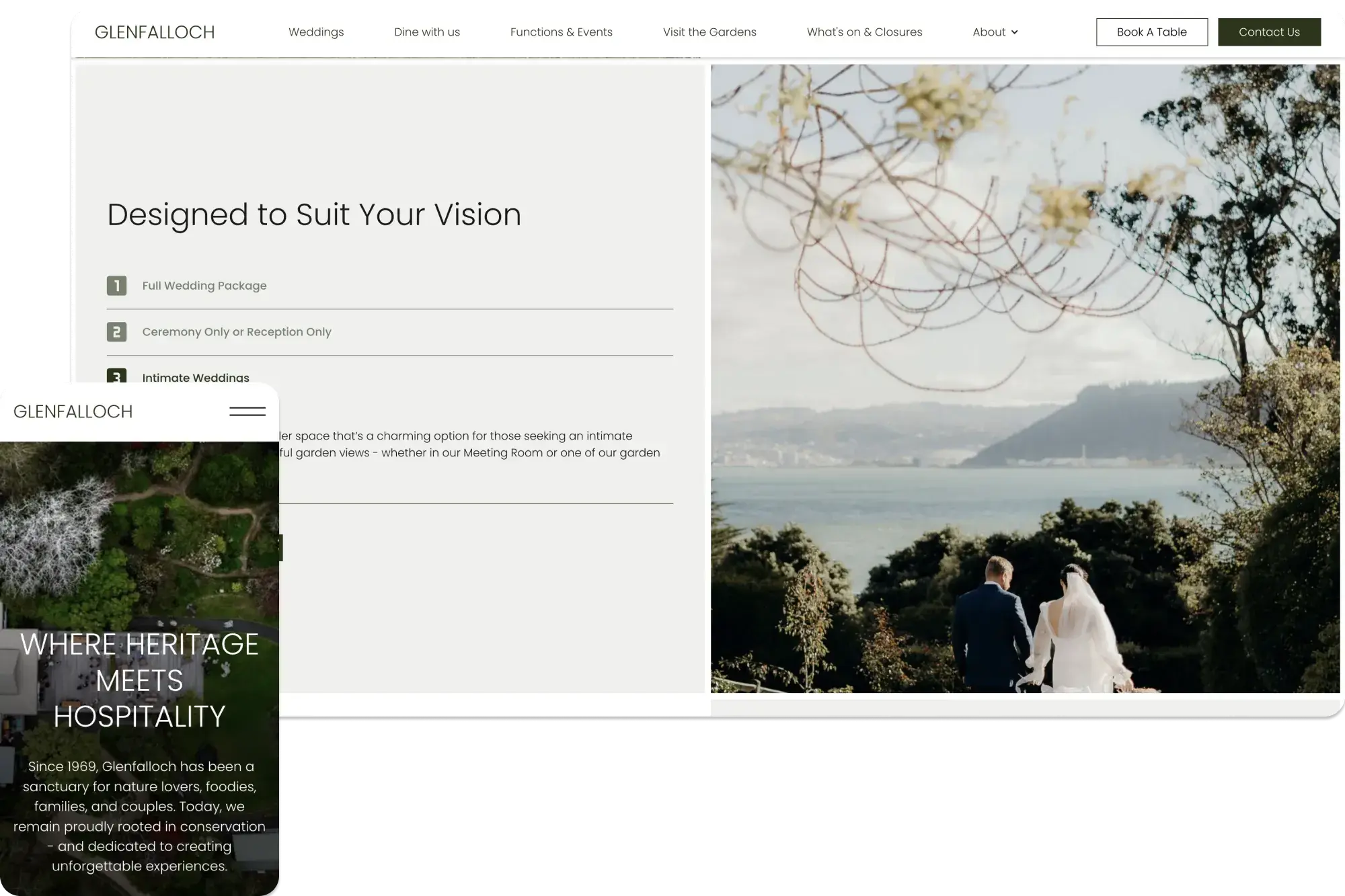Image resolution: width=1345 pixels, height=896 pixels.
Task: Expand the Ceremony Only or Reception Only section
Action: (236, 331)
